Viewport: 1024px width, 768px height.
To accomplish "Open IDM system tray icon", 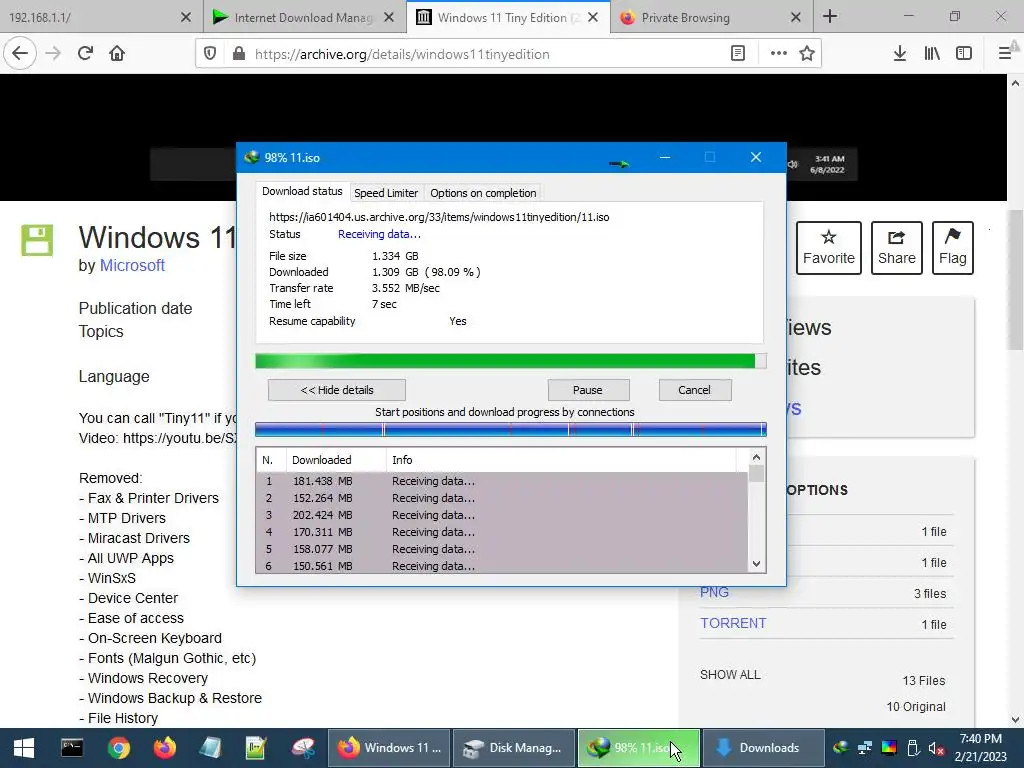I will [840, 748].
